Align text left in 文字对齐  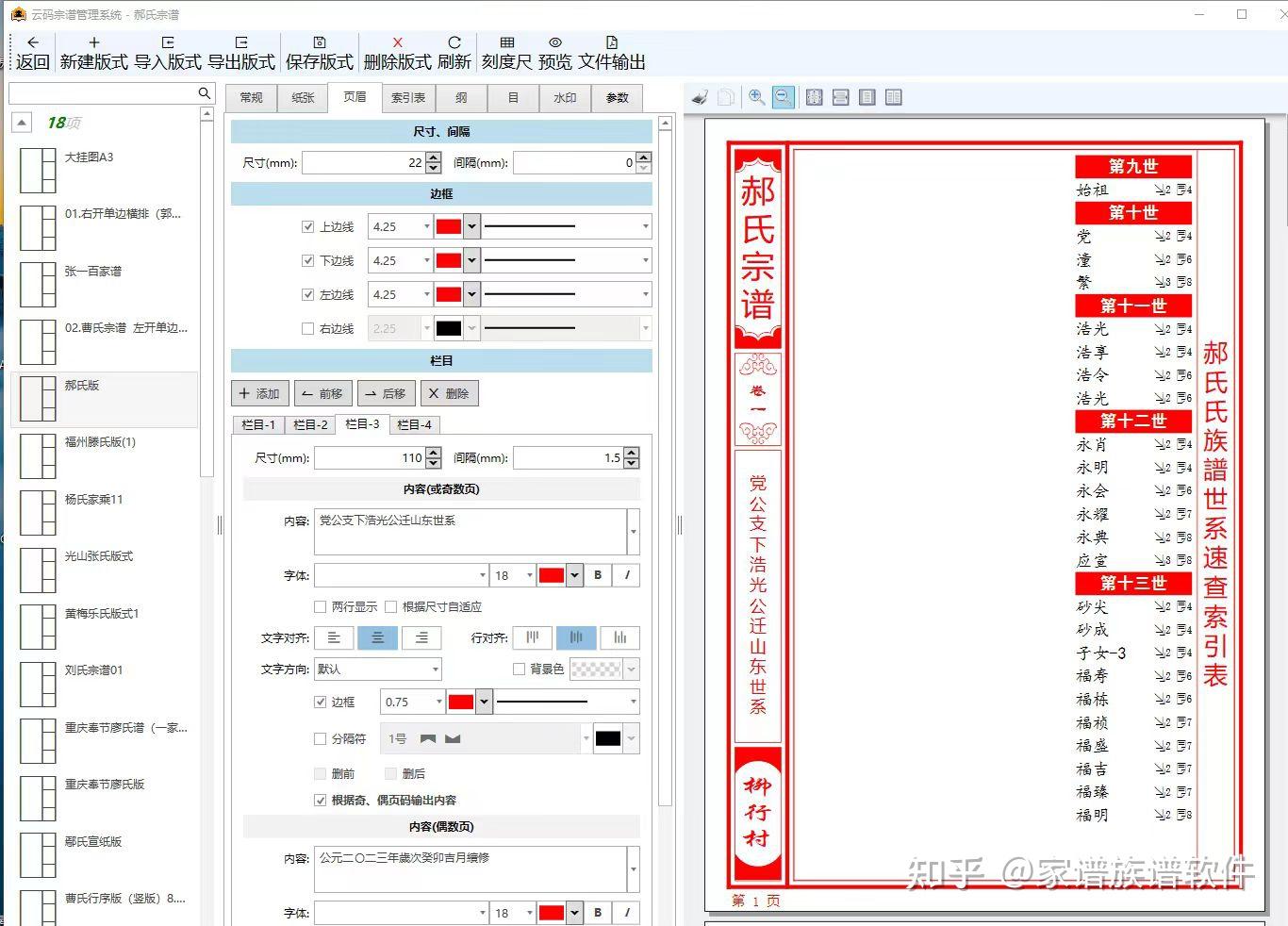[334, 638]
